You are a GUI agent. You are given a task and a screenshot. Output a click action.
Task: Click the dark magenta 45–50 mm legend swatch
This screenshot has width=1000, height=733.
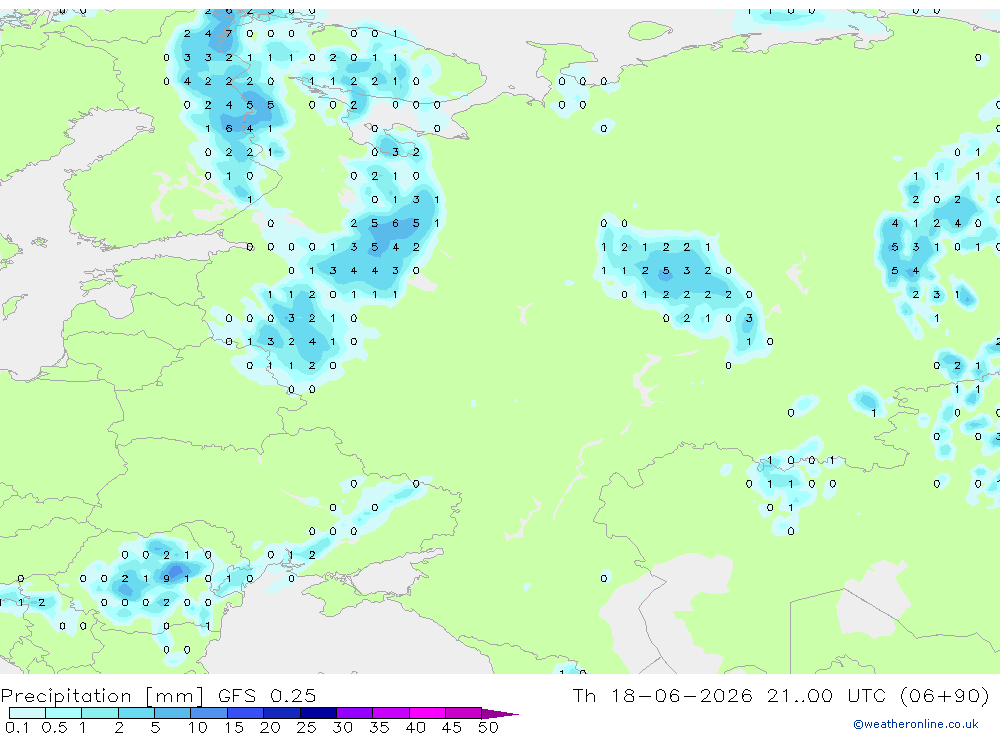tap(464, 713)
